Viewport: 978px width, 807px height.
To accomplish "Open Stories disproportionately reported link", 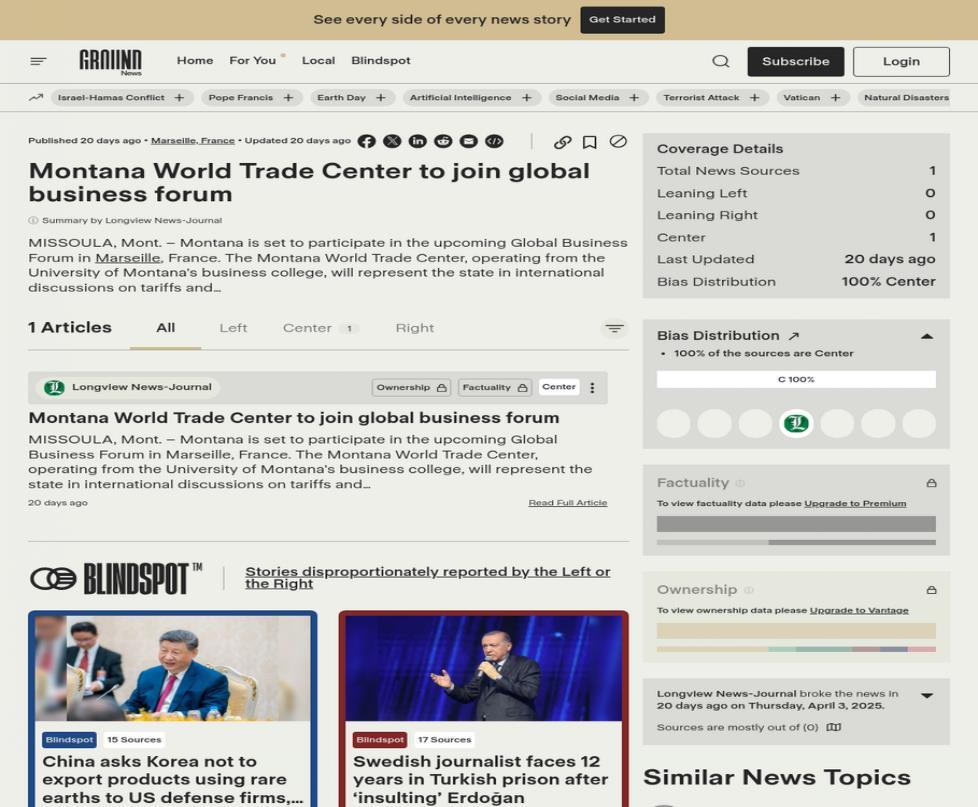I will [x=428, y=577].
